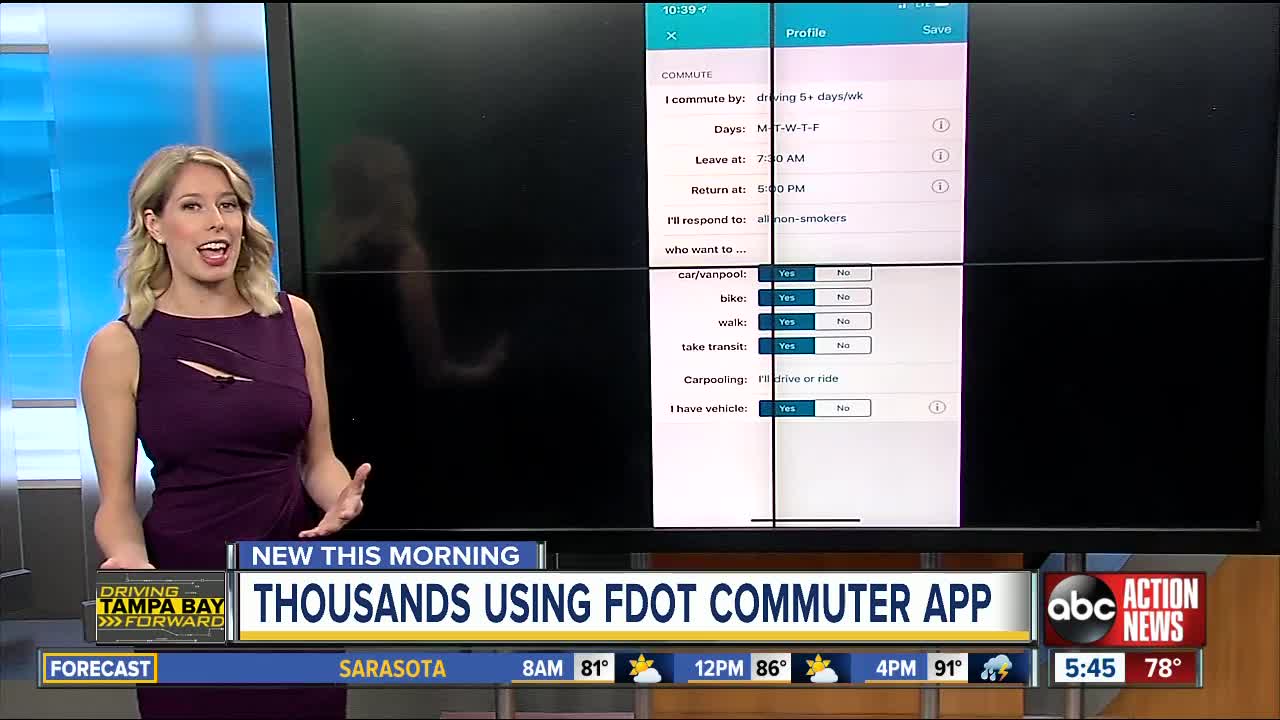
Task: Click the NEW THIS MORNING banner
Action: click(386, 556)
